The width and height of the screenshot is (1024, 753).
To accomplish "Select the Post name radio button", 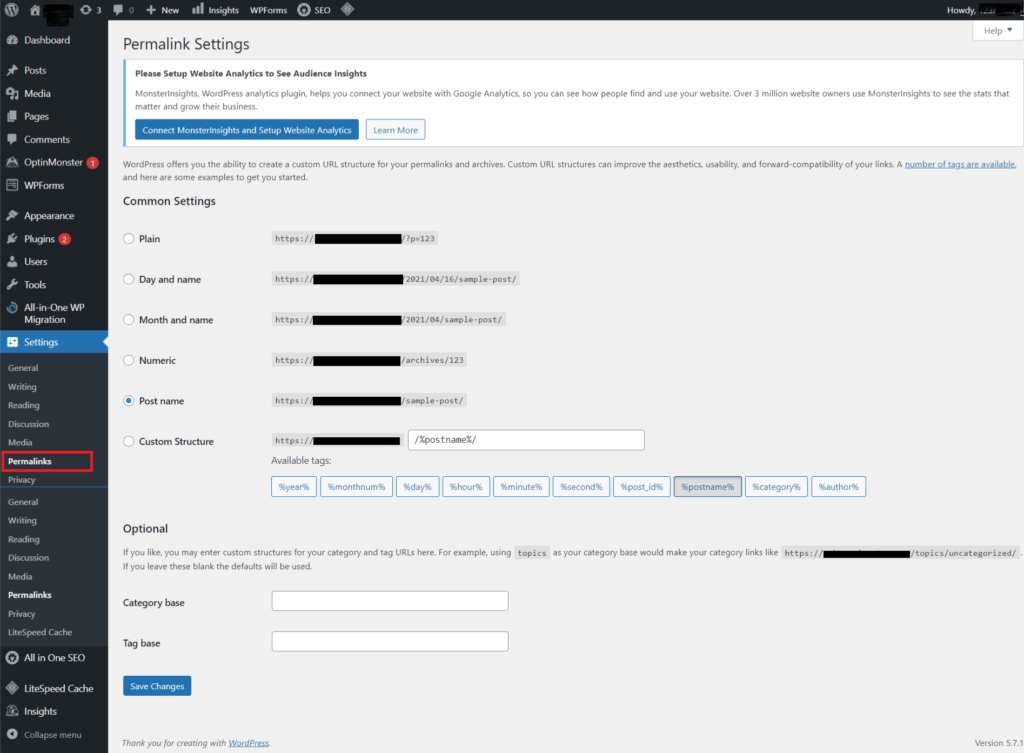I will (129, 401).
